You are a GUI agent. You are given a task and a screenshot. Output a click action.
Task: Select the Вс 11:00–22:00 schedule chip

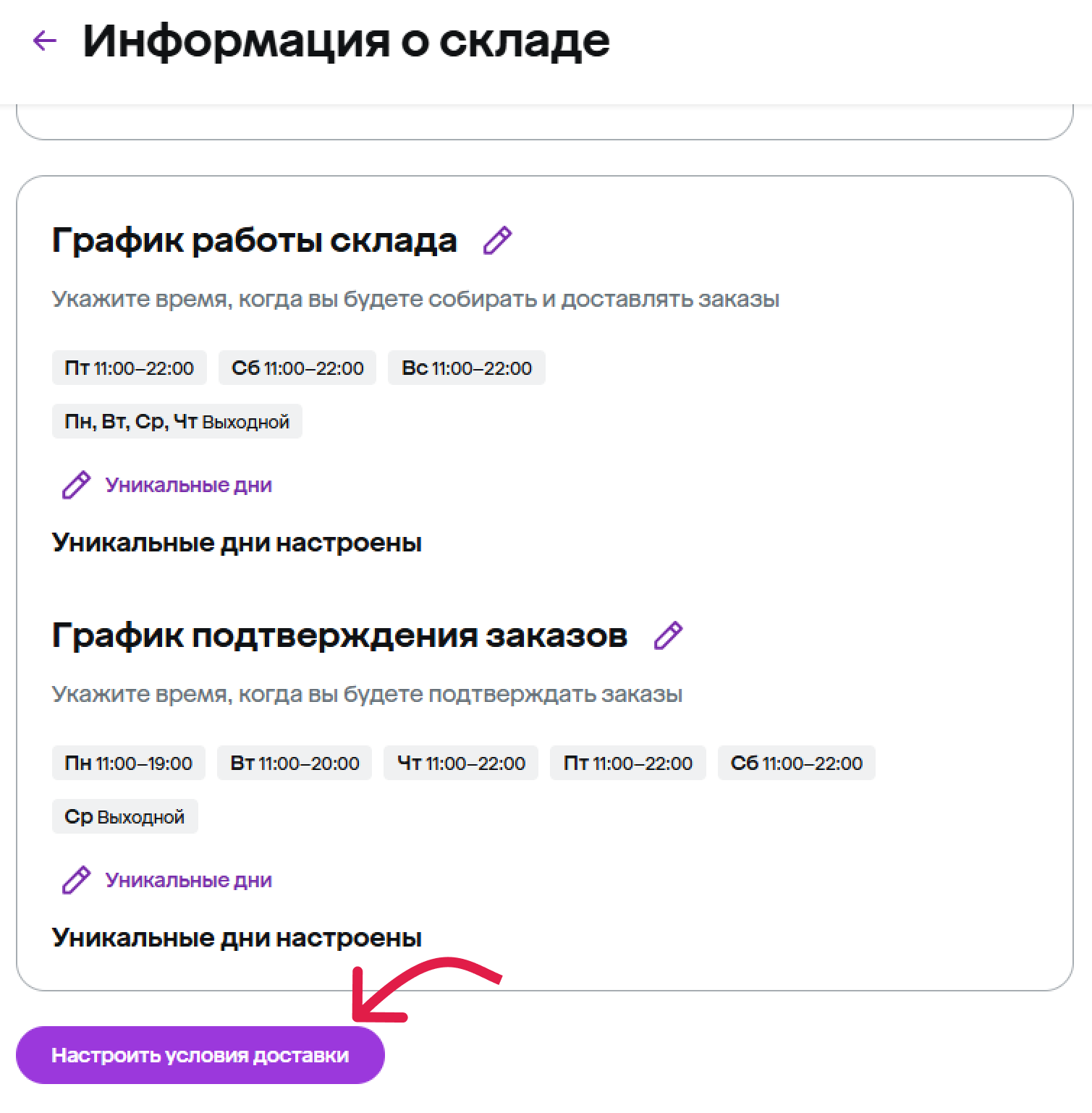point(467,368)
